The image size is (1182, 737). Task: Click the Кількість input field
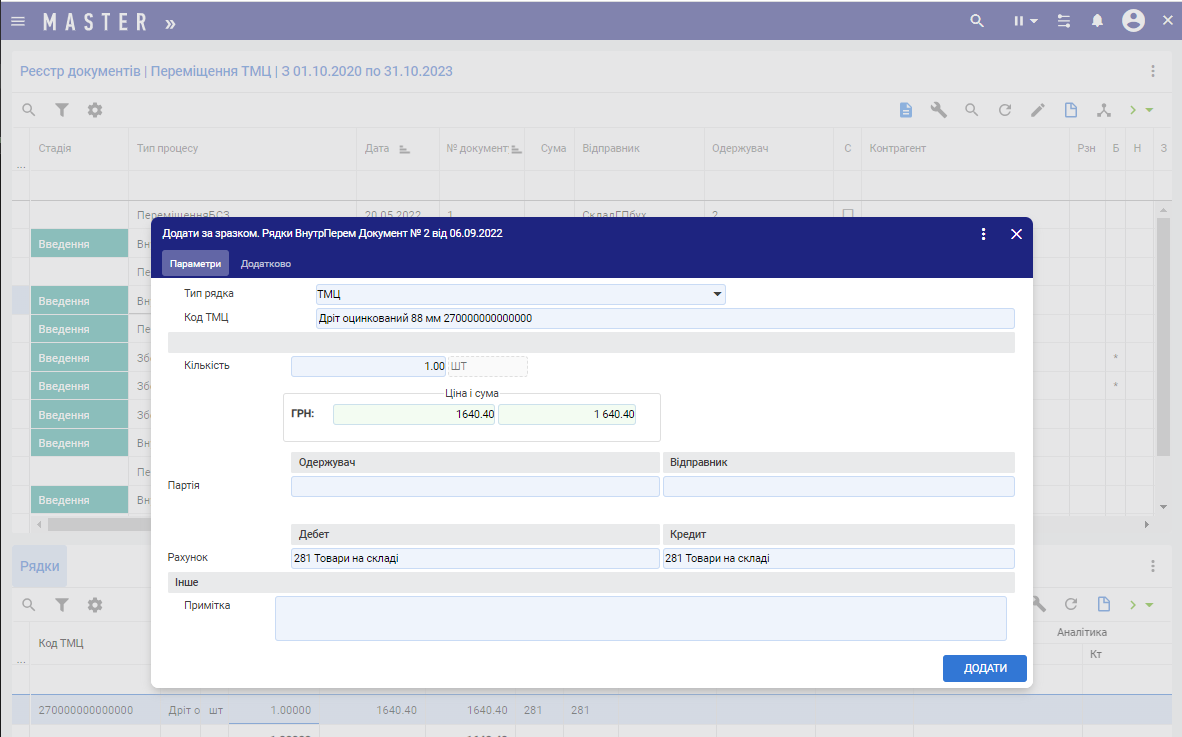[x=368, y=367]
